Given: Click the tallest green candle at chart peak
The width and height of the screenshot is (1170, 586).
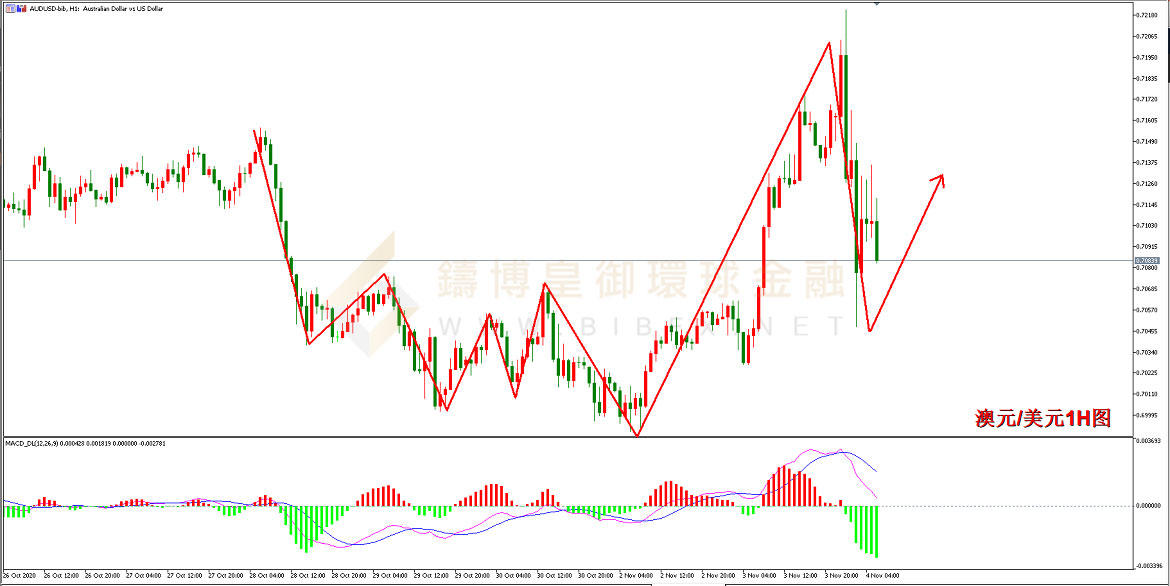Looking at the screenshot, I should point(845,110).
